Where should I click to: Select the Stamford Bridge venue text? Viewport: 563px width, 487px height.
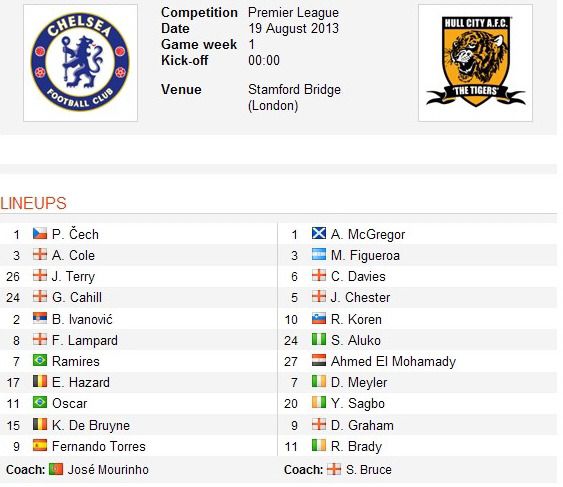tap(294, 89)
